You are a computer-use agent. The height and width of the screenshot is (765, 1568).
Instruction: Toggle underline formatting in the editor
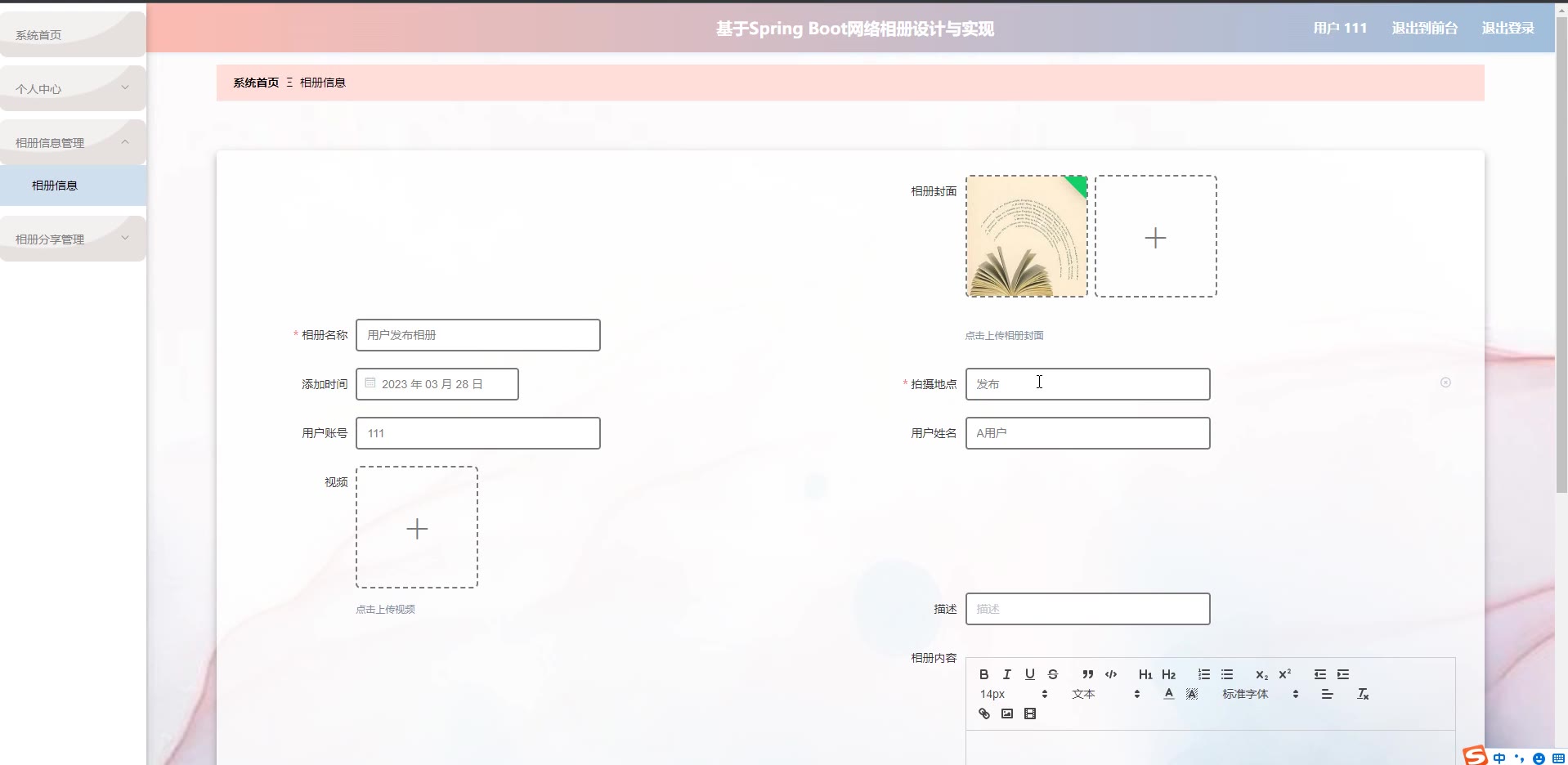1030,674
